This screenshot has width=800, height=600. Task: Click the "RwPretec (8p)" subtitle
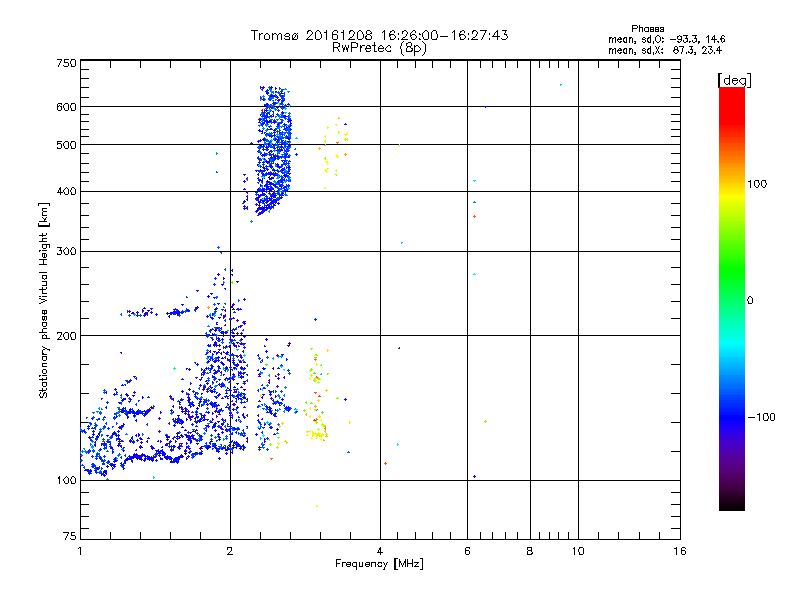tap(379, 48)
